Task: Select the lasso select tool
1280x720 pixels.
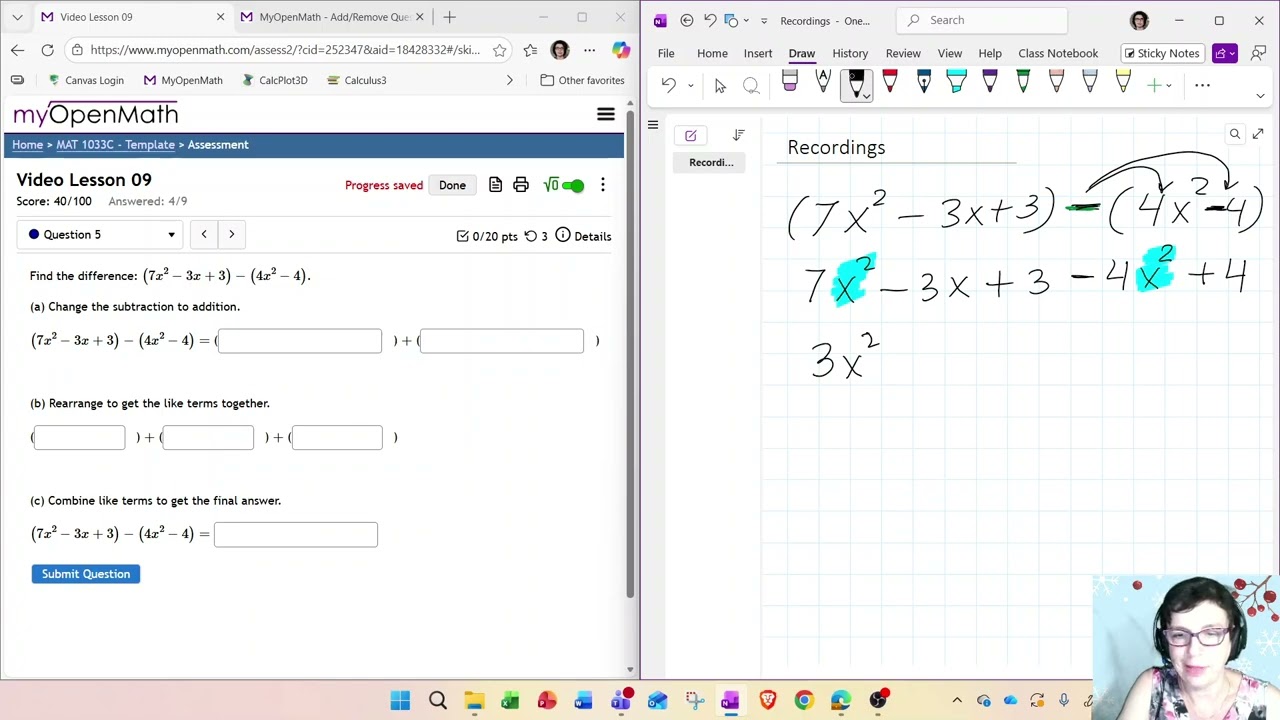Action: 751,86
